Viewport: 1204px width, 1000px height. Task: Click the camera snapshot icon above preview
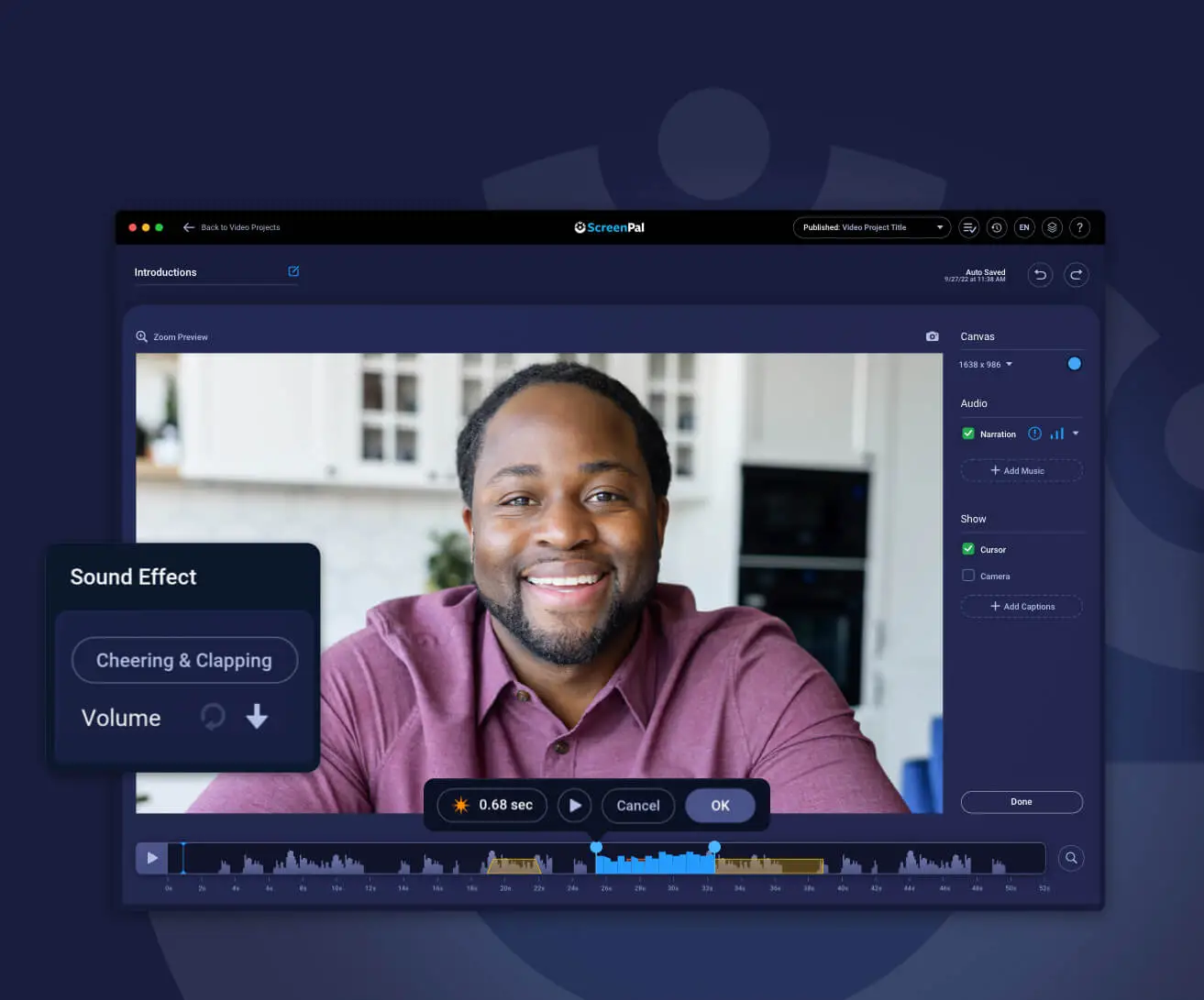pos(932,336)
